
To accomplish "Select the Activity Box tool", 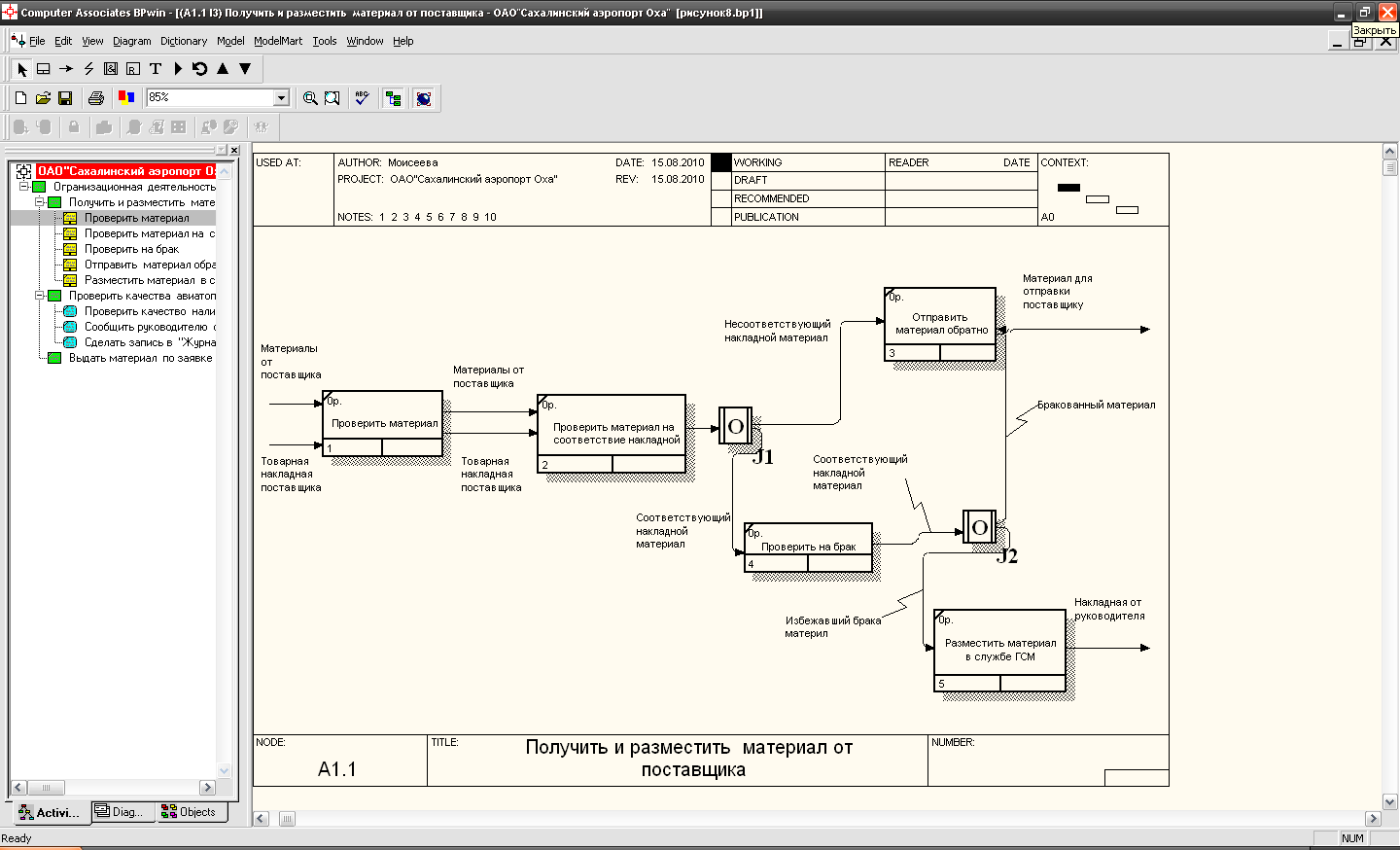I will (x=44, y=69).
